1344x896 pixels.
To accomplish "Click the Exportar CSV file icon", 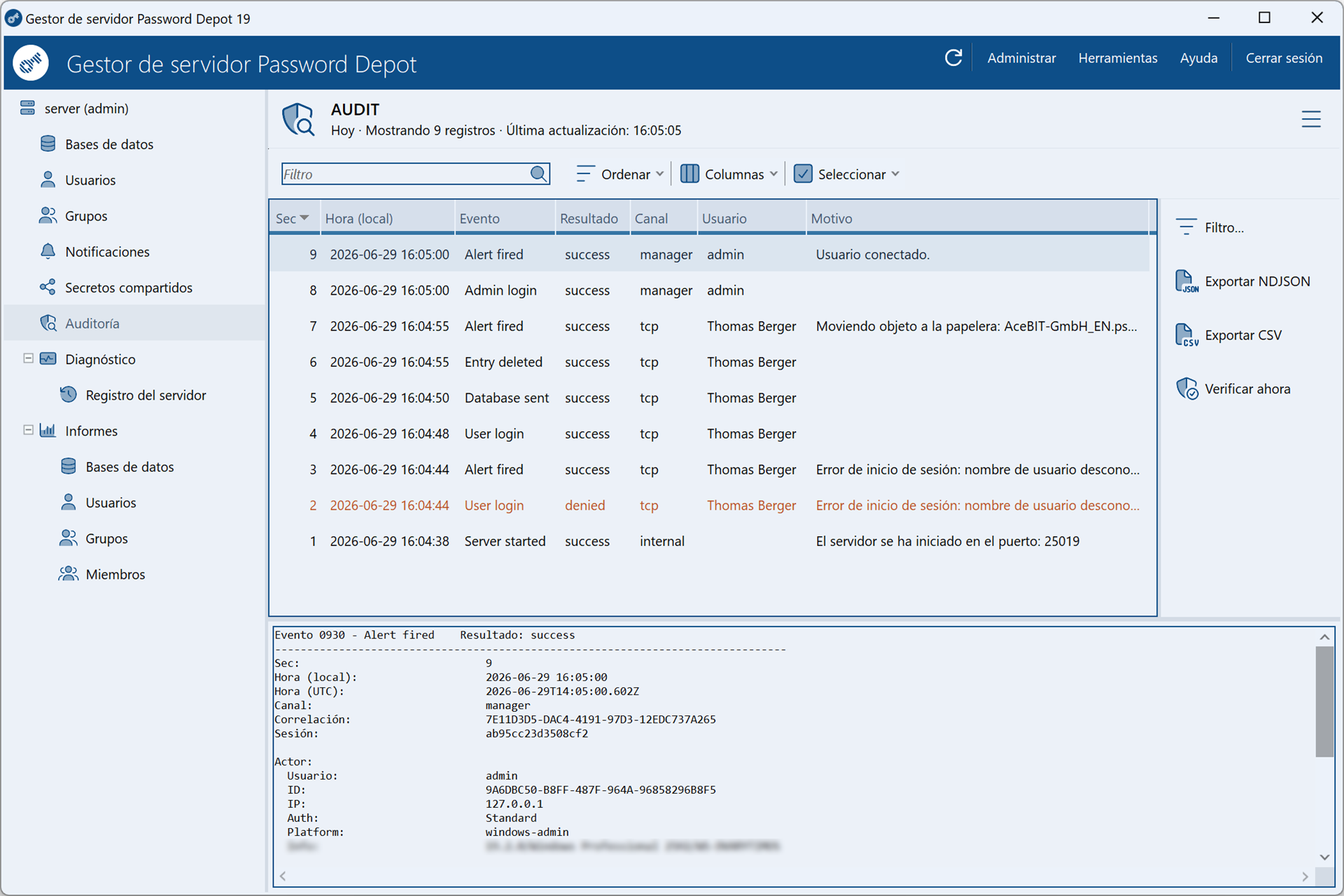I will 1186,335.
